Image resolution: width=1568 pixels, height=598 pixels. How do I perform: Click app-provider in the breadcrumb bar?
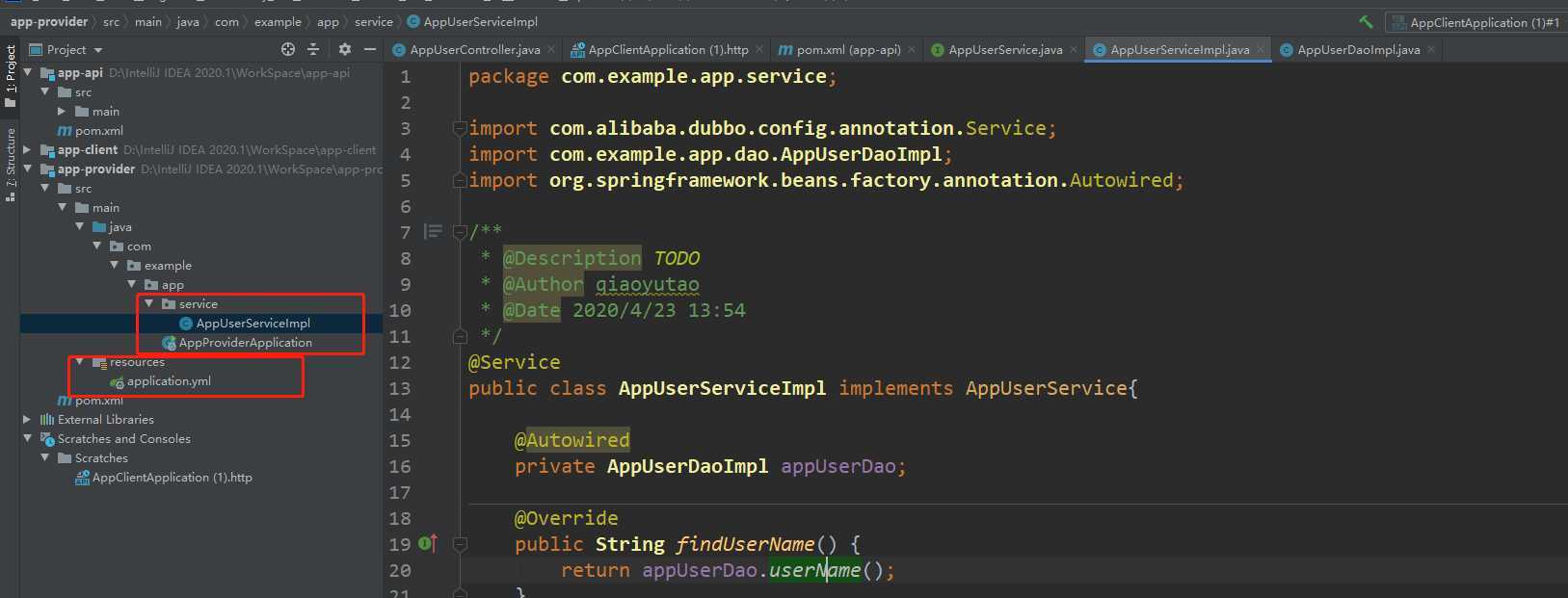[x=49, y=22]
